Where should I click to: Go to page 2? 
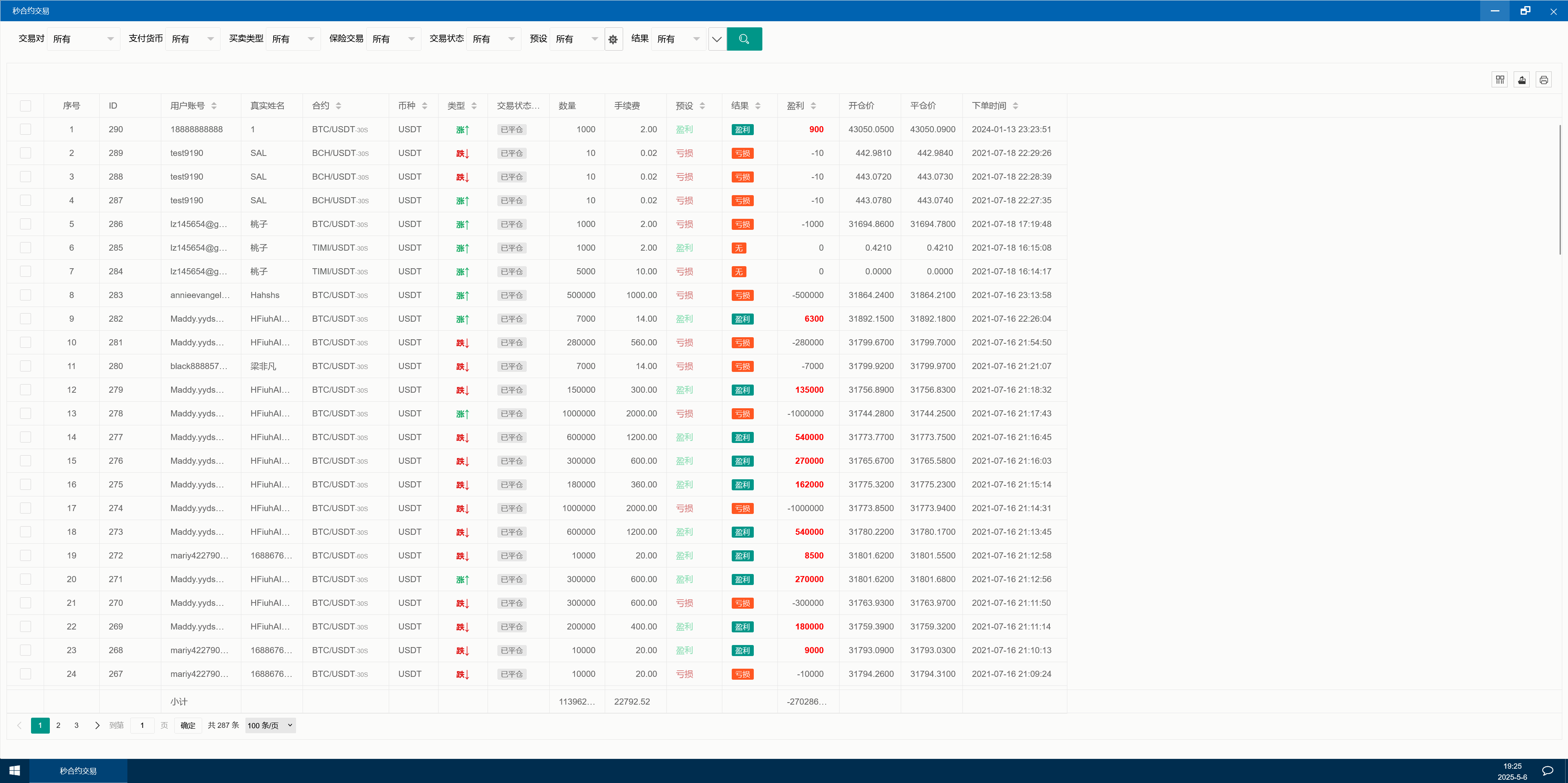pyautogui.click(x=58, y=725)
